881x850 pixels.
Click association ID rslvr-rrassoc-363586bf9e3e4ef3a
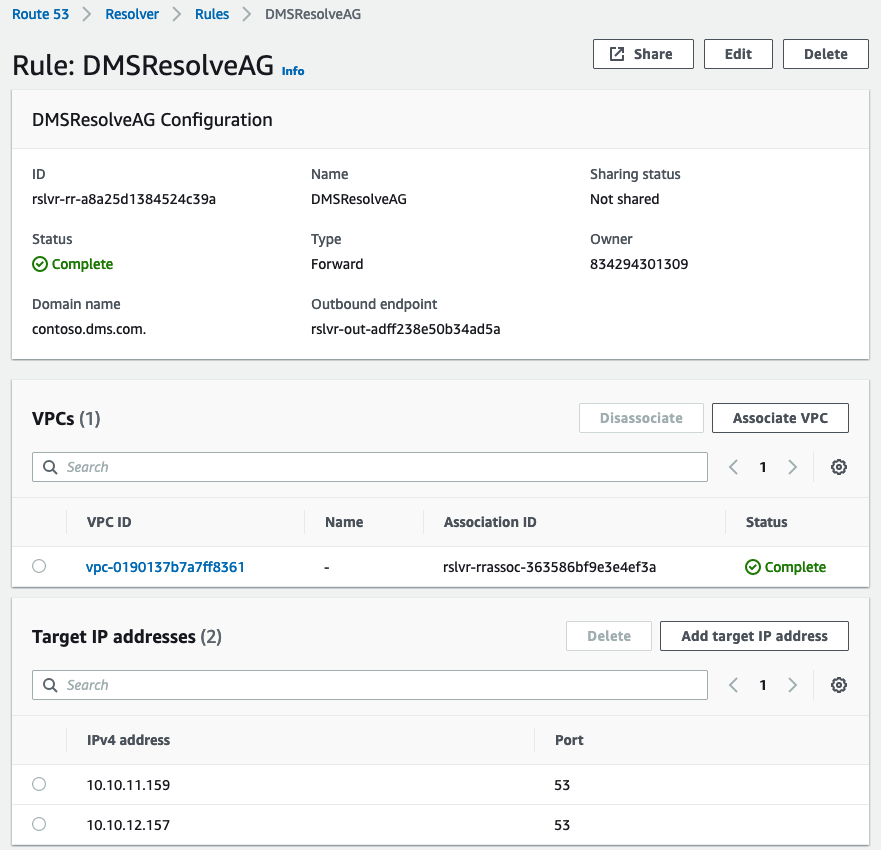tap(550, 567)
